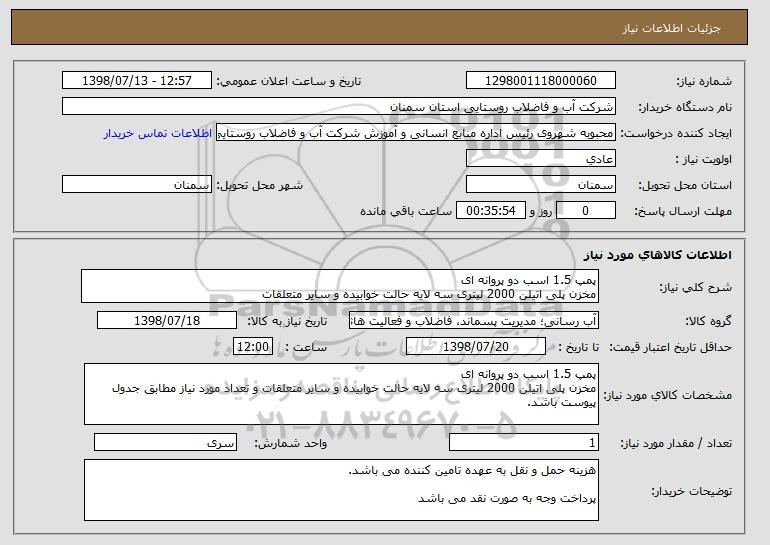Click the مهلت ارسال پاسخ label
This screenshot has height=545, width=770.
point(683,211)
